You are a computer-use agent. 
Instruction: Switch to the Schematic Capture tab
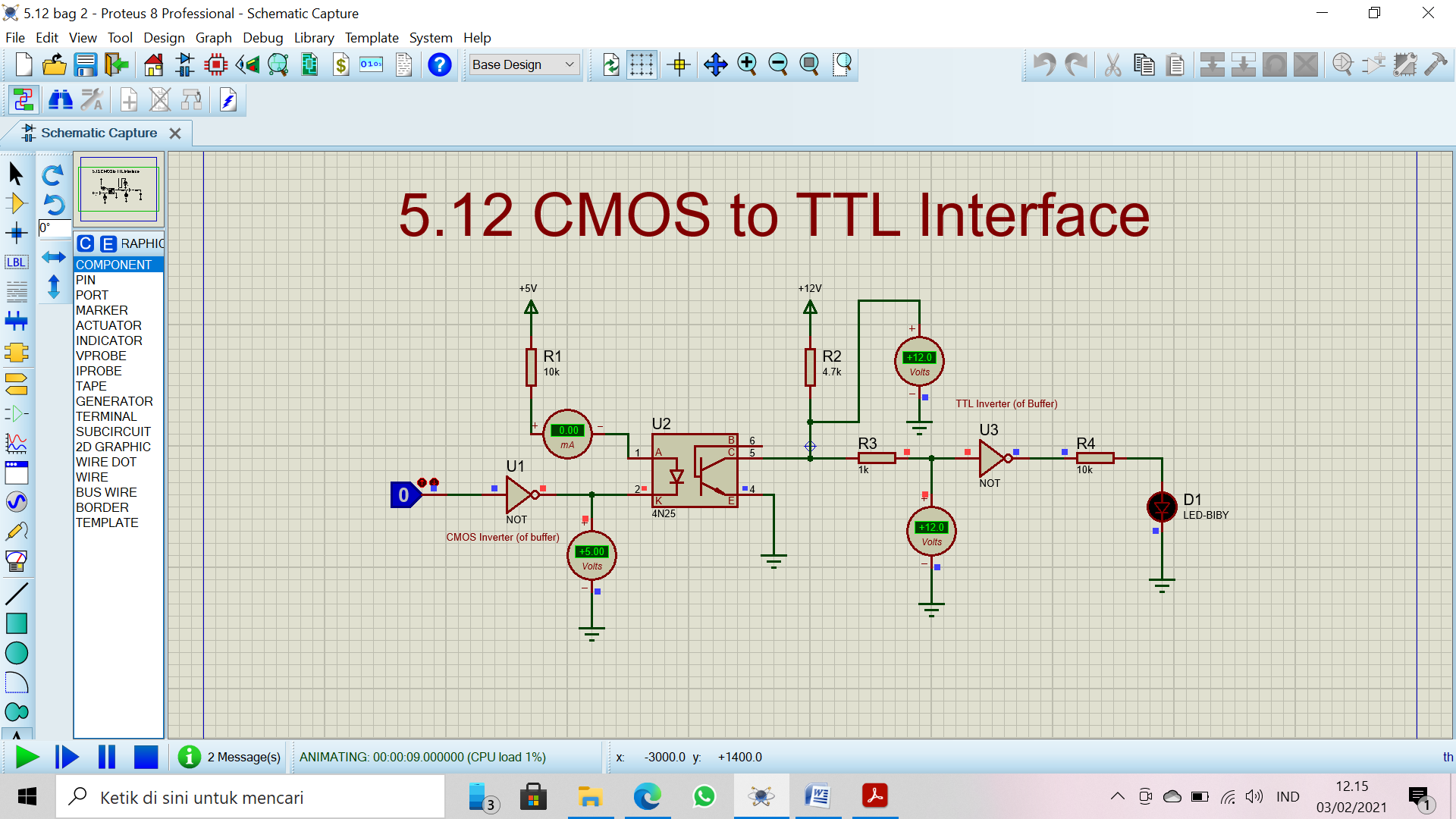tap(99, 133)
